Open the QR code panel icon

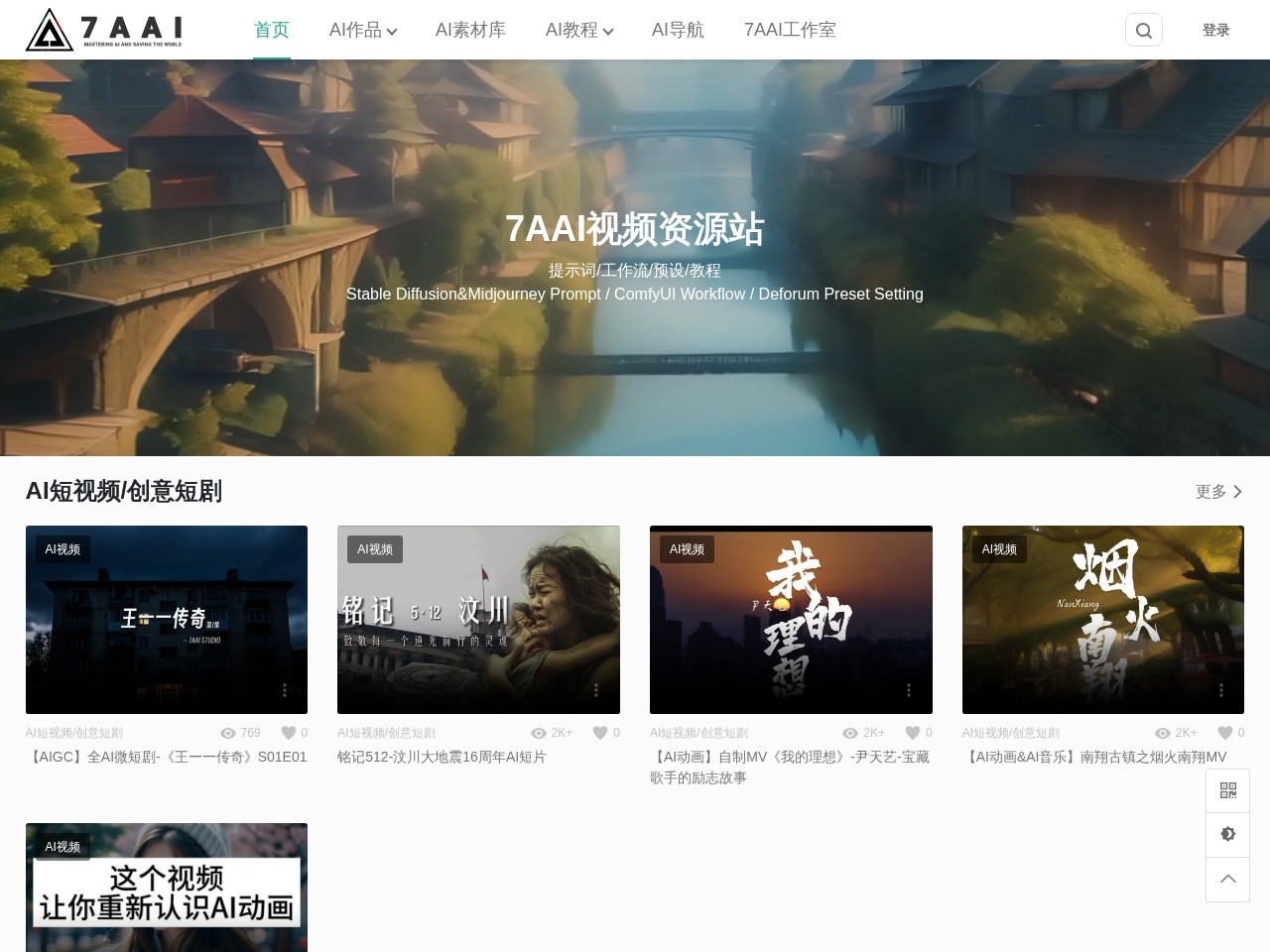(x=1228, y=789)
